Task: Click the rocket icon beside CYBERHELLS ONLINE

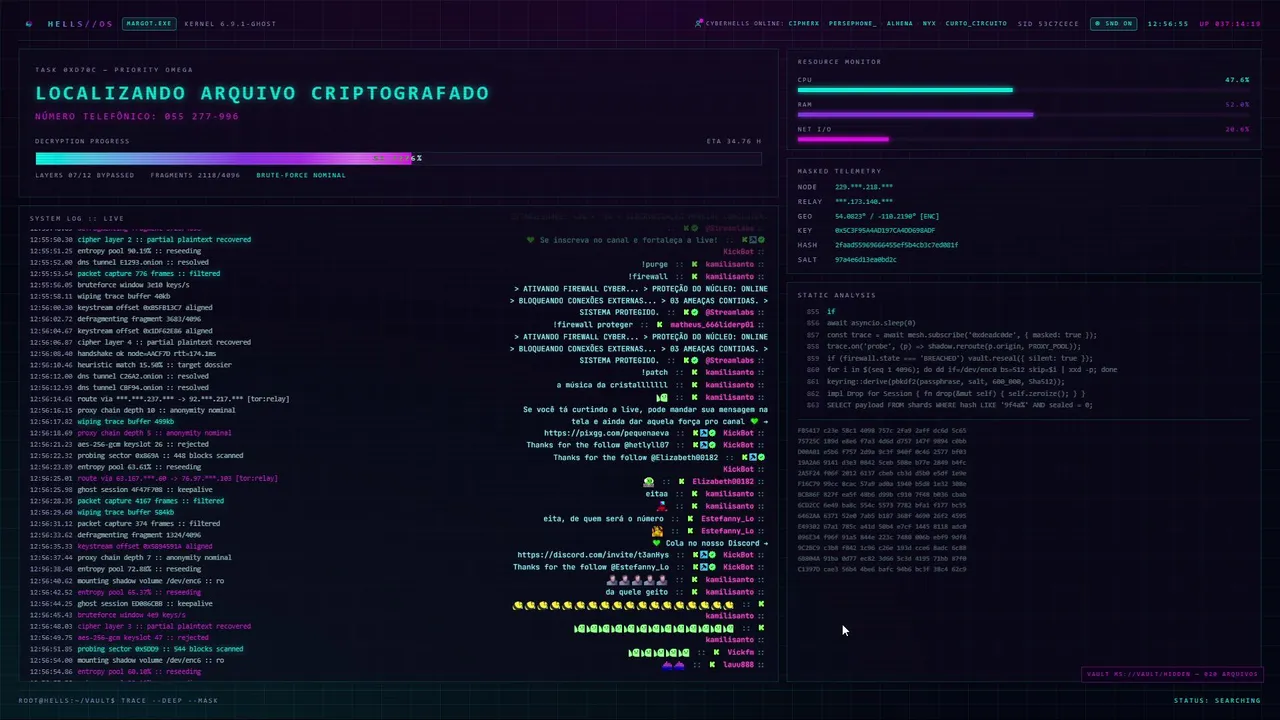Action: click(698, 23)
